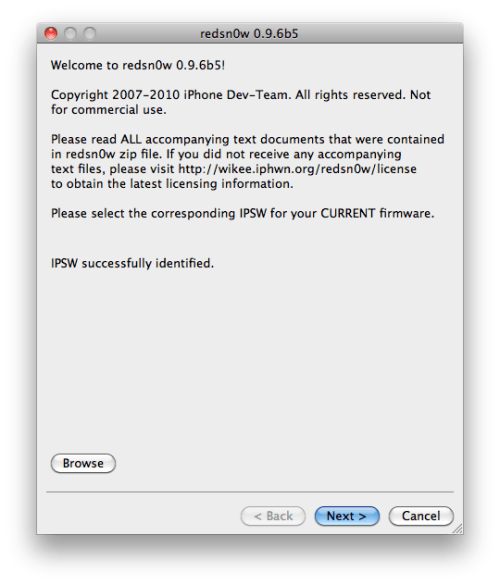Click the middle grey minimize window button
The height and width of the screenshot is (585, 500).
pyautogui.click(x=70, y=34)
